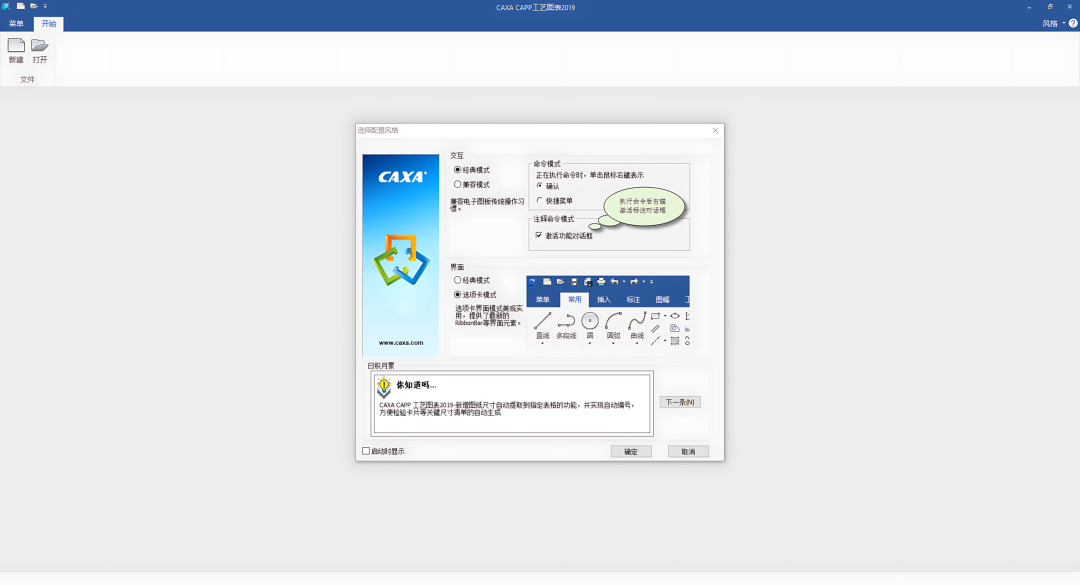The width and height of the screenshot is (1080, 585).
Task: Choose the 确认 radio under 命令模式
Action: tap(548, 186)
